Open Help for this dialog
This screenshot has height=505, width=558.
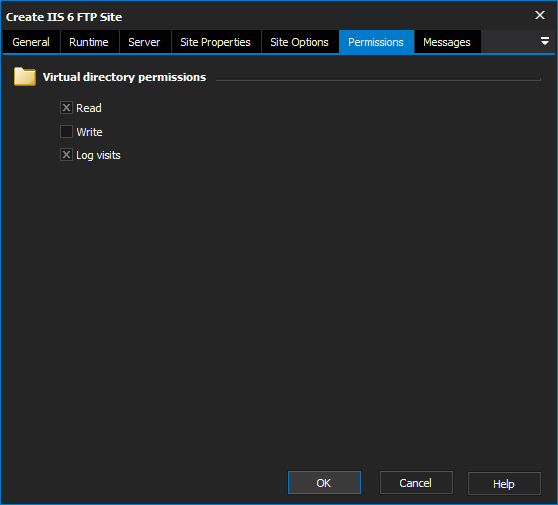[504, 483]
